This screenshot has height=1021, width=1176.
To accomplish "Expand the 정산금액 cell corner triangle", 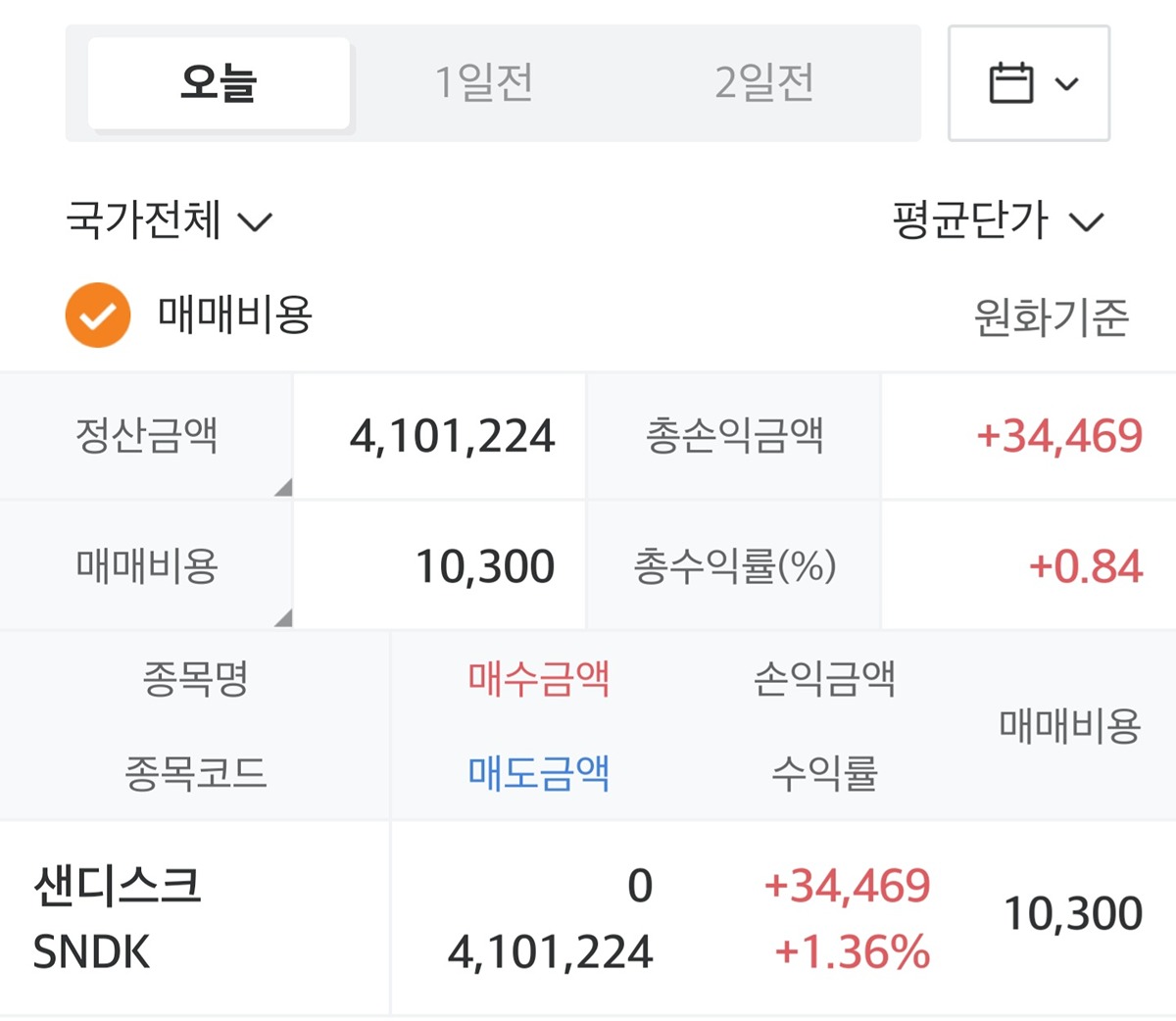I will pyautogui.click(x=282, y=487).
